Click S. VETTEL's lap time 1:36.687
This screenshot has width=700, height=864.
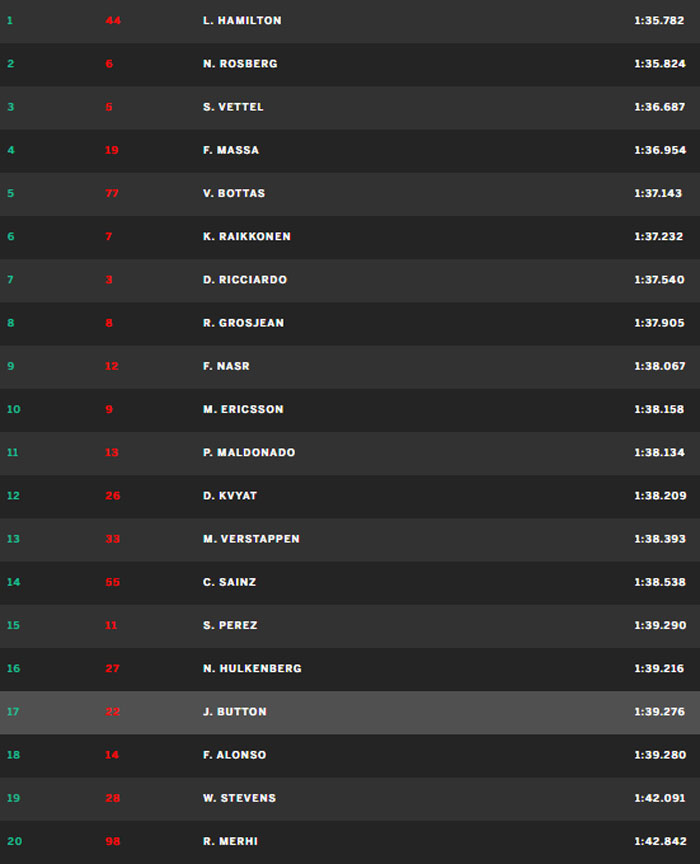pos(660,107)
